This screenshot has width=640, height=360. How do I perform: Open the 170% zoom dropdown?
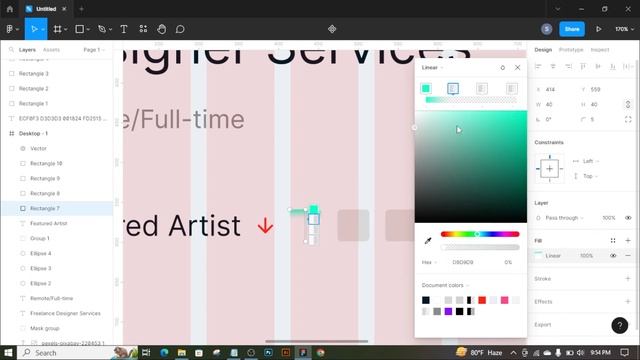click(624, 29)
